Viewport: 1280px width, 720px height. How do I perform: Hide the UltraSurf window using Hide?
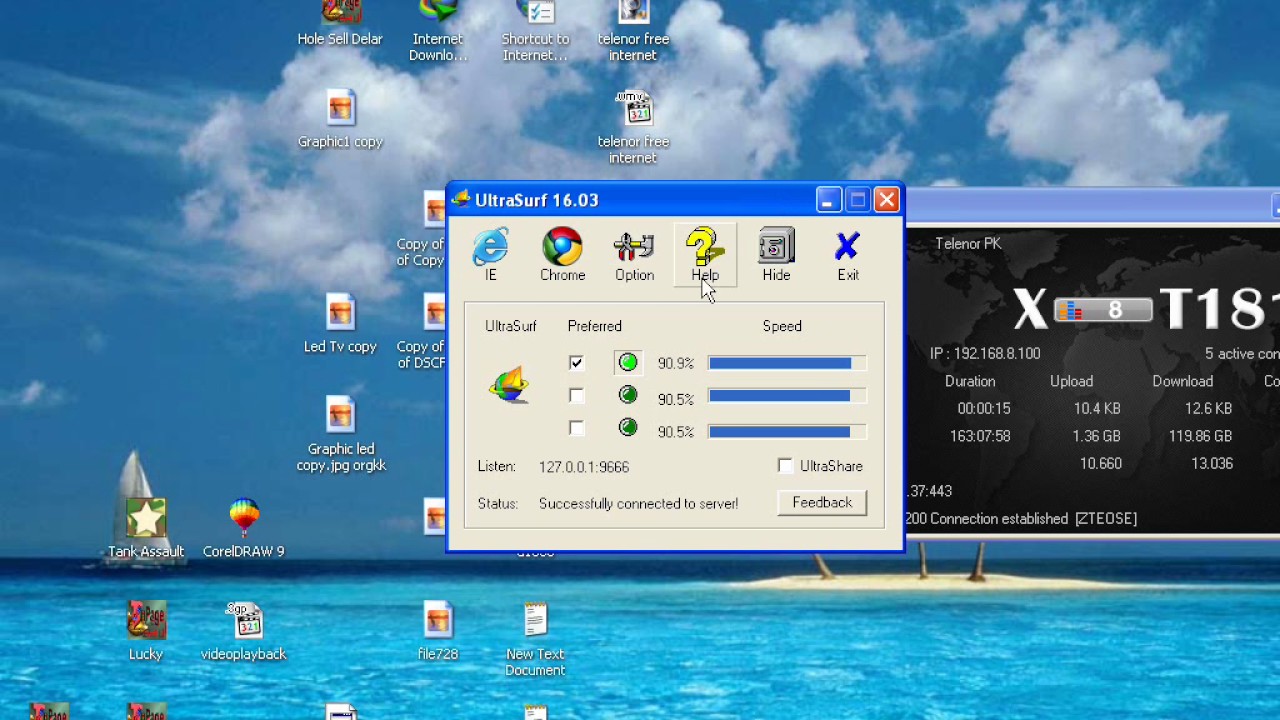[776, 255]
